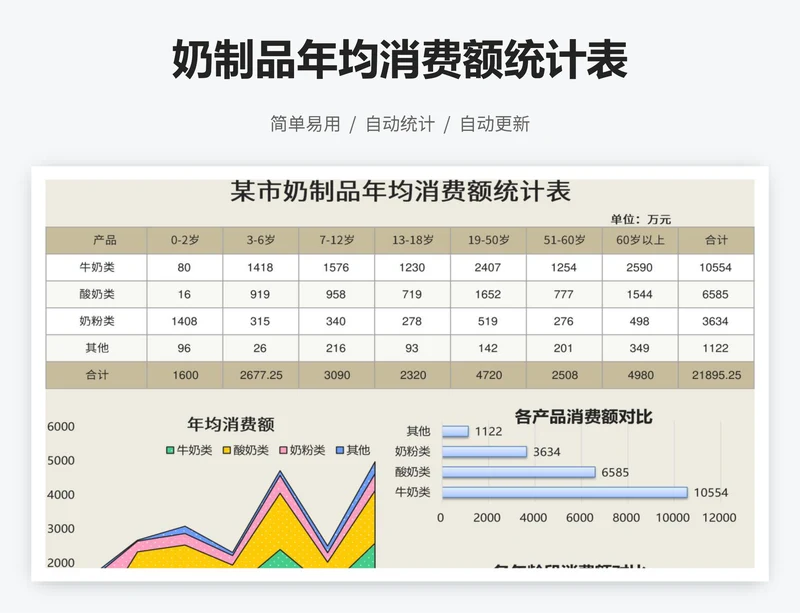Select cell with value 349

tap(640, 348)
